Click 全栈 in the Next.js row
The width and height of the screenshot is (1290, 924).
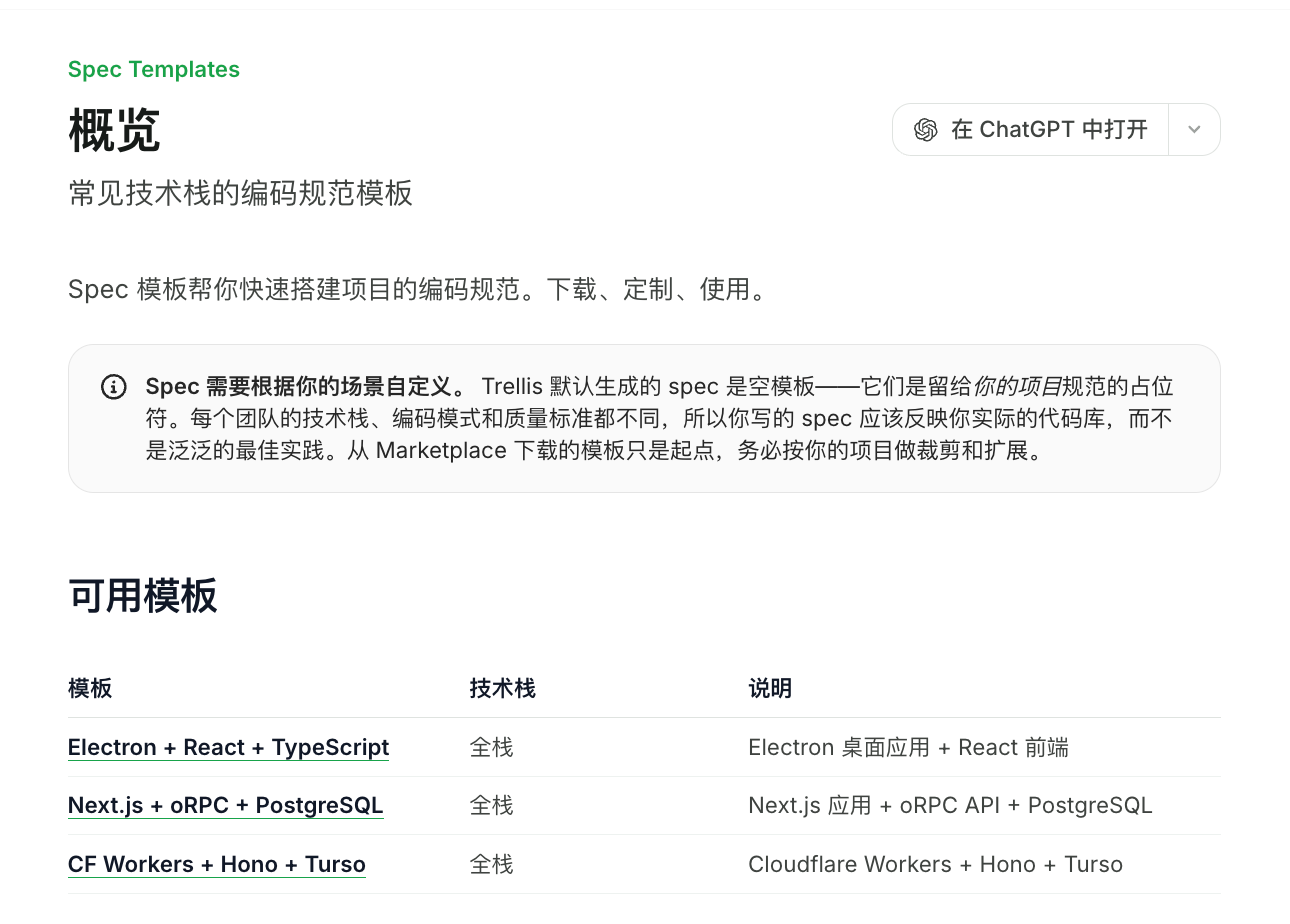point(492,806)
